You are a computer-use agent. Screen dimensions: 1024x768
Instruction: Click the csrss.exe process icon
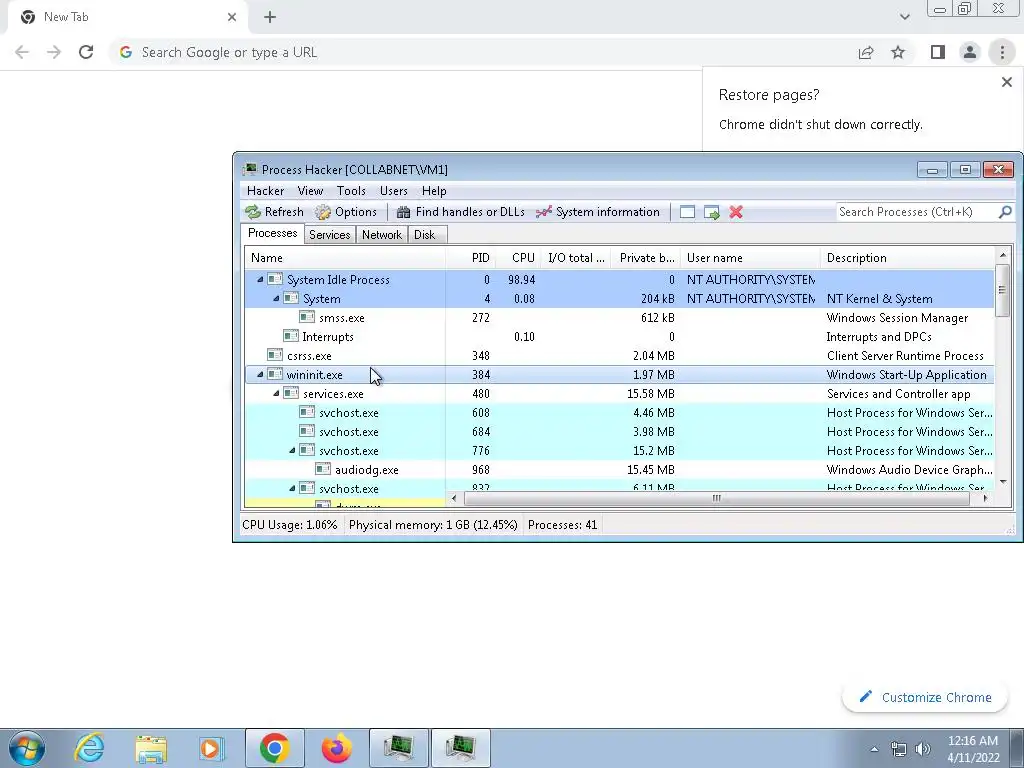click(x=275, y=355)
